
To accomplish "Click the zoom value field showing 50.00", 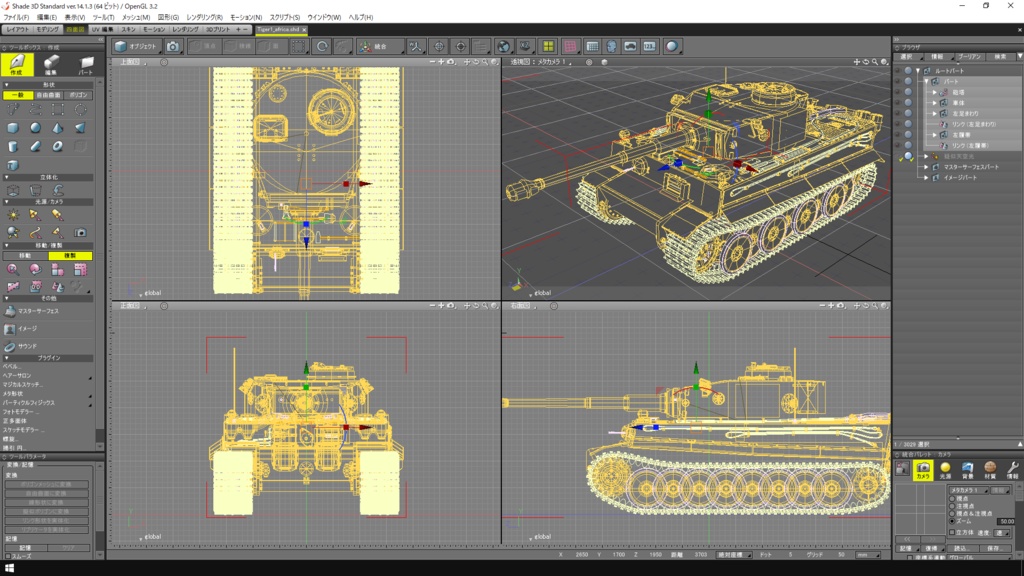I will click(x=1005, y=521).
